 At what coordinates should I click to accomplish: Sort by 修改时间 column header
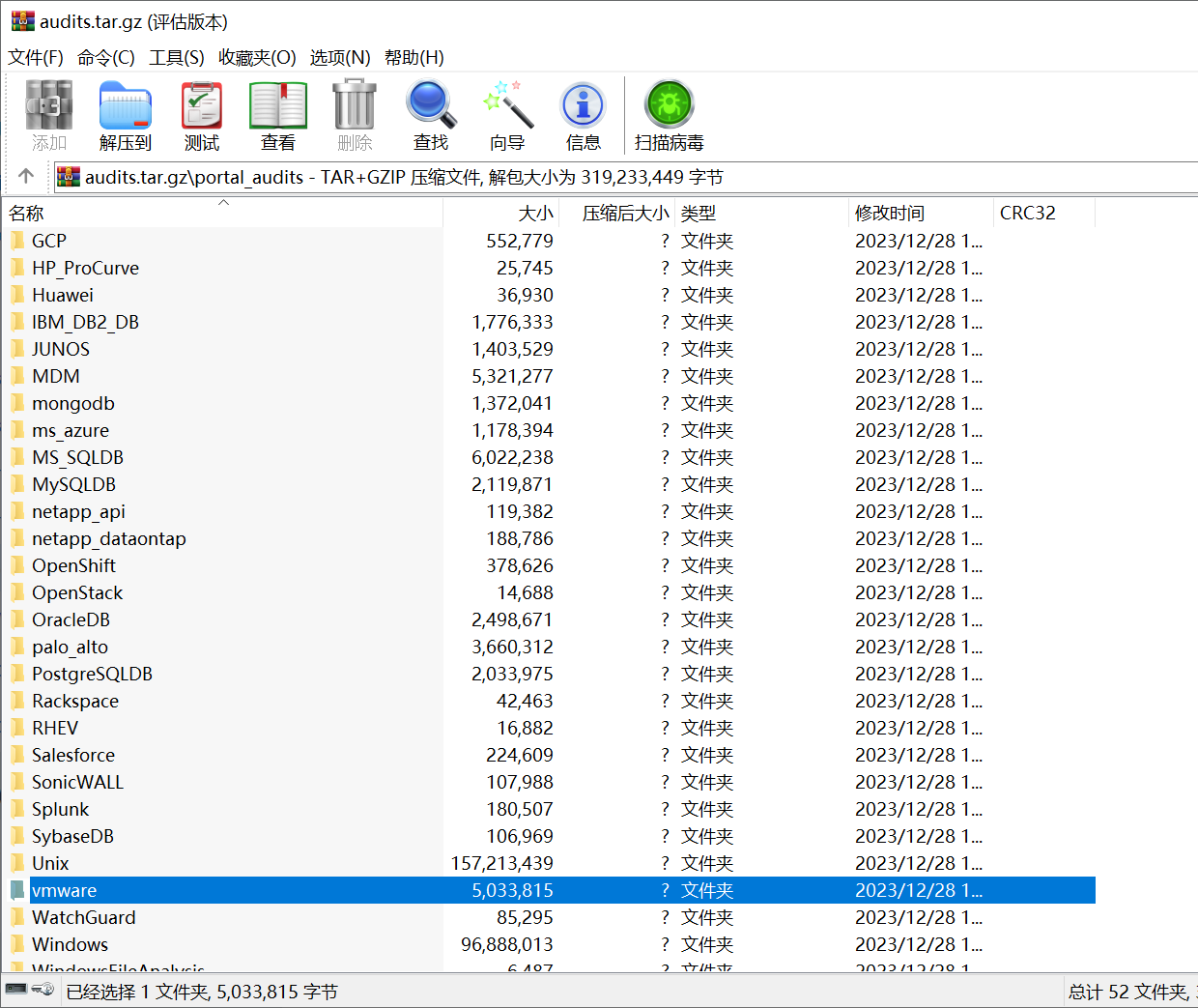[921, 213]
